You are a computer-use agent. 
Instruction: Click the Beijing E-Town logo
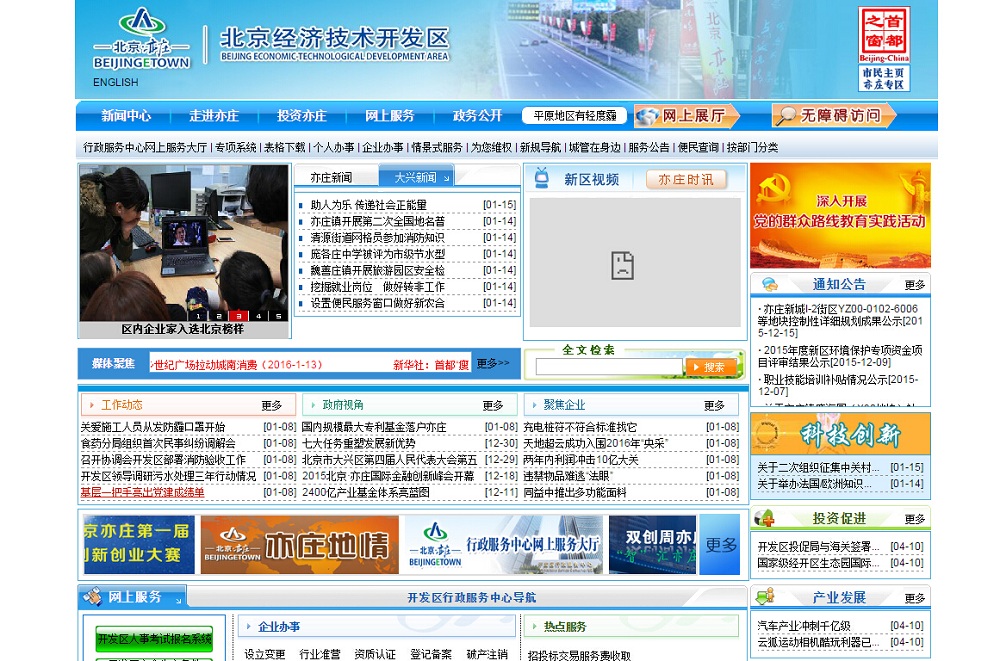[142, 38]
